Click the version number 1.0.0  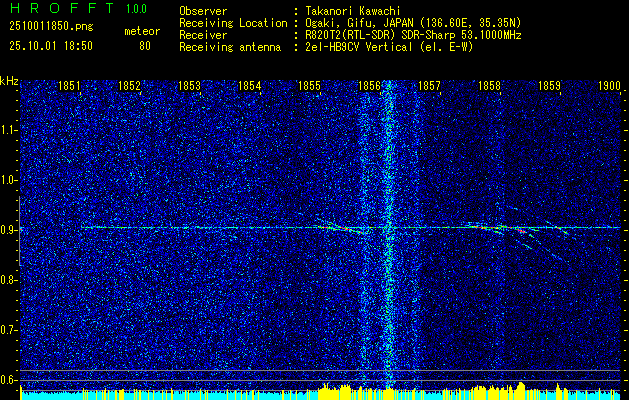pos(136,9)
